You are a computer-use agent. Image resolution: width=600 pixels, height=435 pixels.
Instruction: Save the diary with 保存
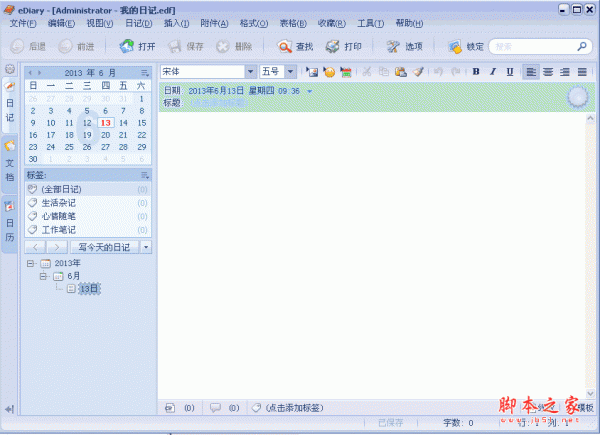186,47
